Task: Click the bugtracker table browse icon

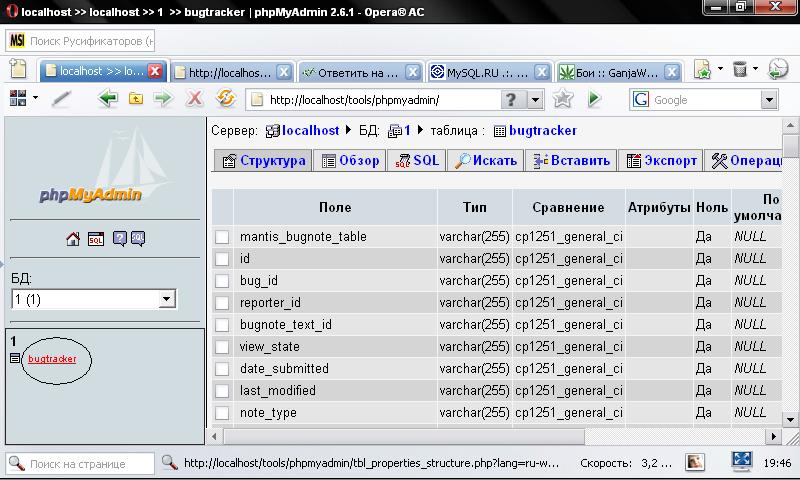Action: (15, 358)
